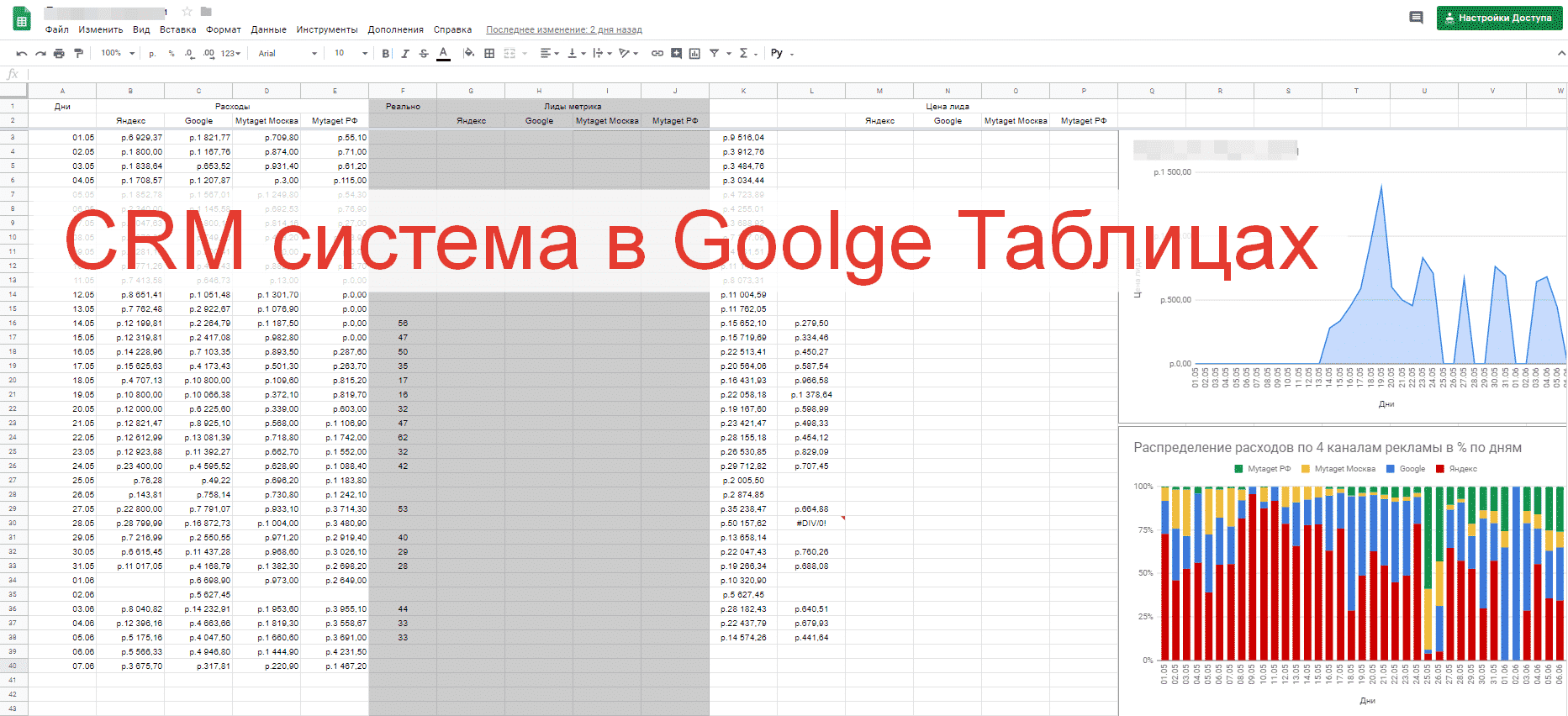Print the spreadsheet
Image resolution: width=1568 pixels, height=716 pixels.
[x=59, y=53]
